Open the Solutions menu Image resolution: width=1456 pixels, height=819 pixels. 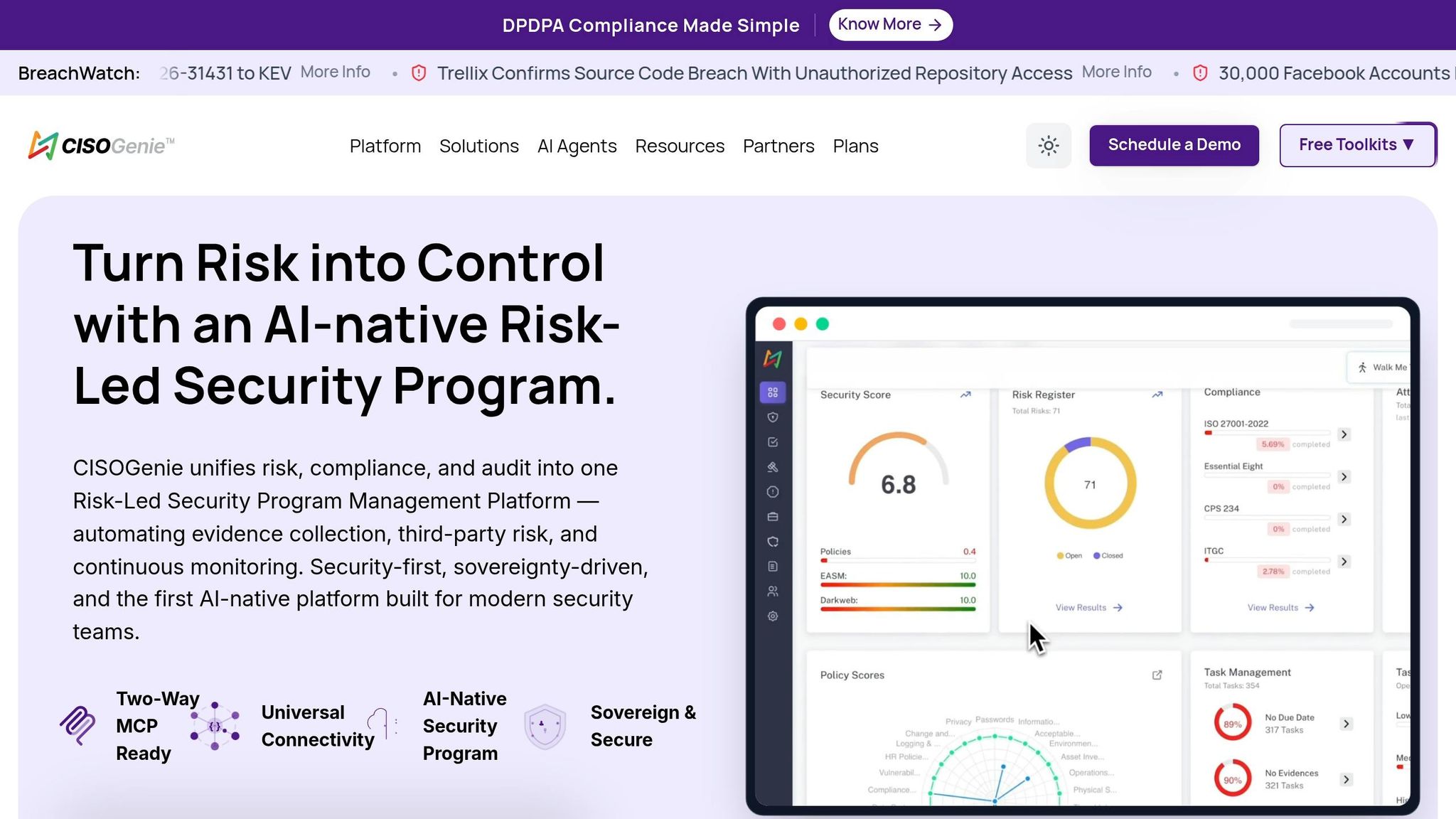(479, 146)
